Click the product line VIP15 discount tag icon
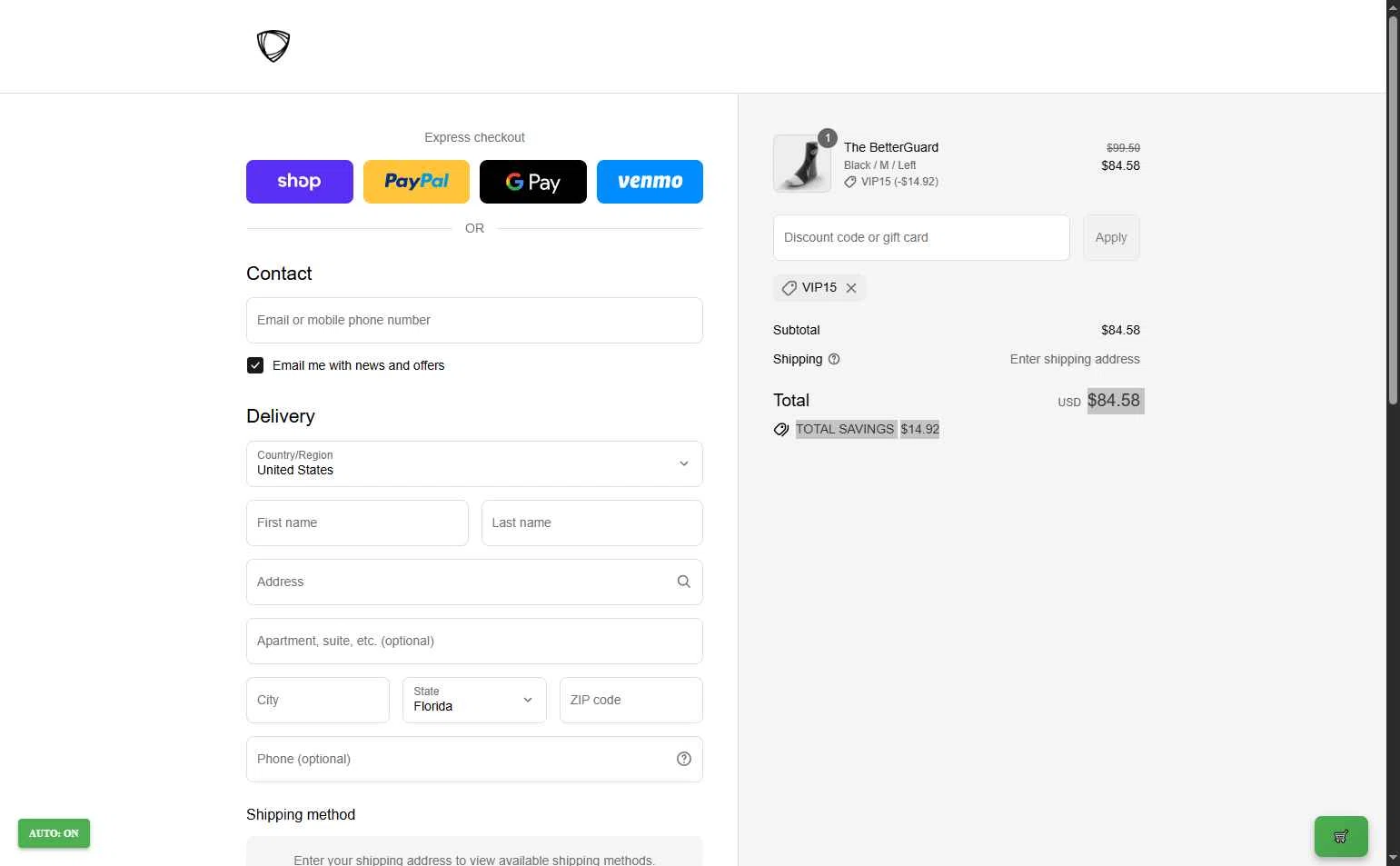 point(850,182)
